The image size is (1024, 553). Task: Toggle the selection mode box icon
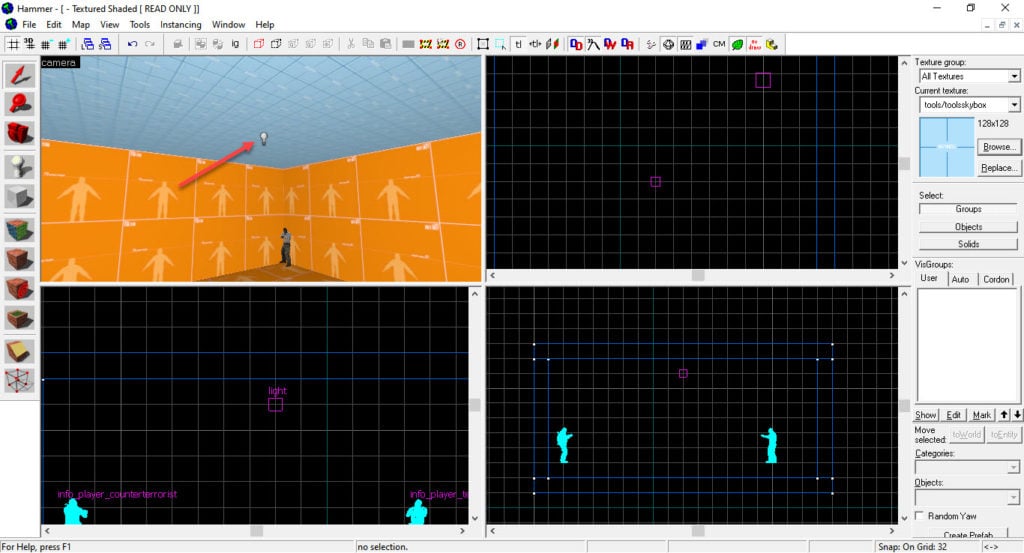coord(483,44)
